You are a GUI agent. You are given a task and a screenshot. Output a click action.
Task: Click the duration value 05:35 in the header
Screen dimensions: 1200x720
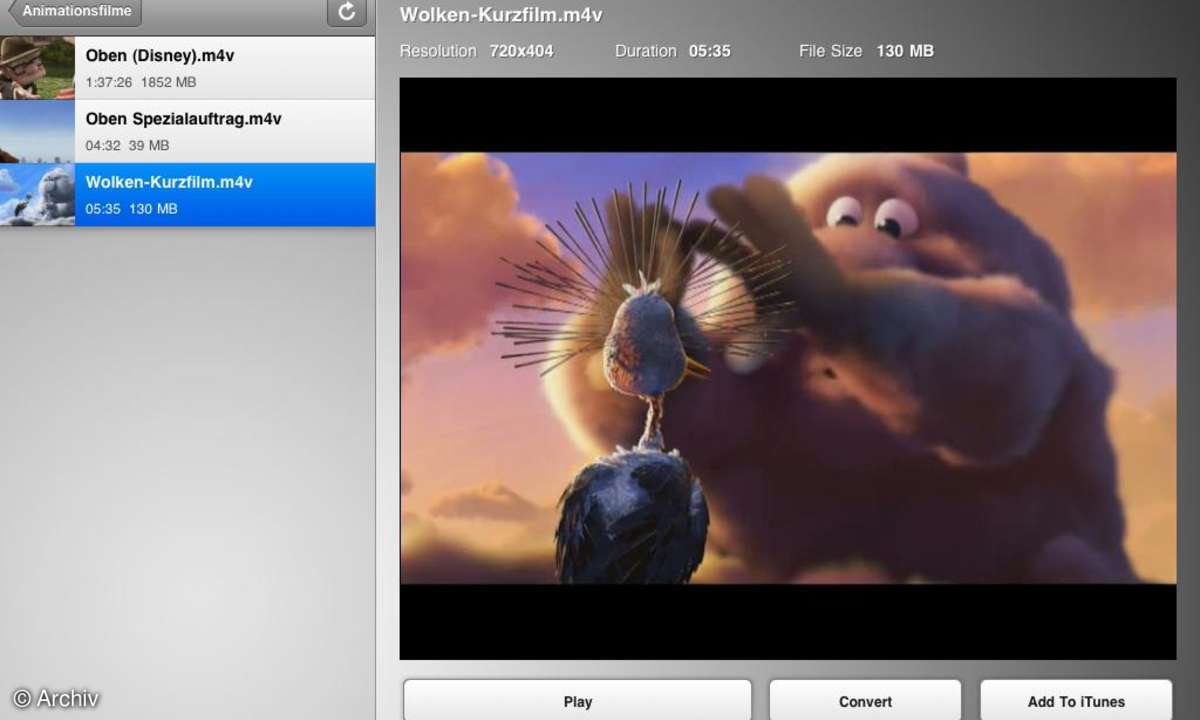709,51
